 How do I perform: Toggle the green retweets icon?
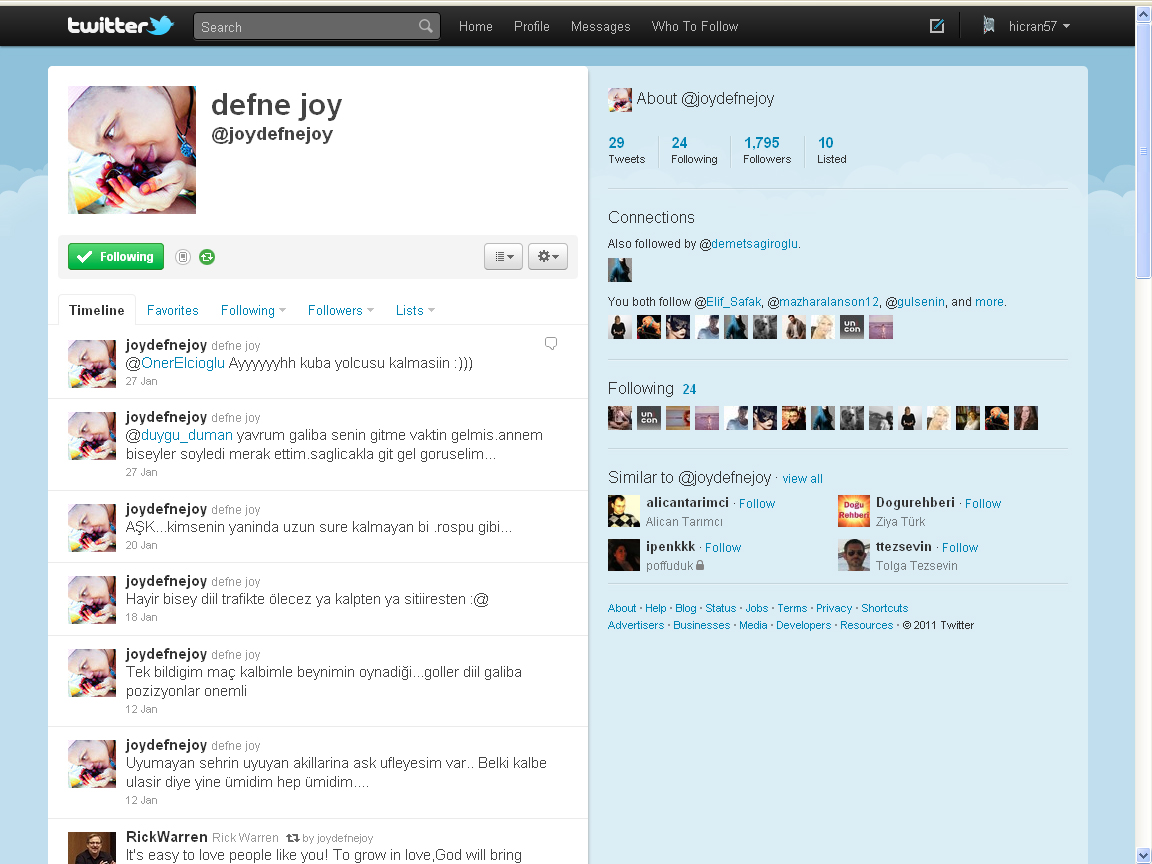pyautogui.click(x=207, y=257)
